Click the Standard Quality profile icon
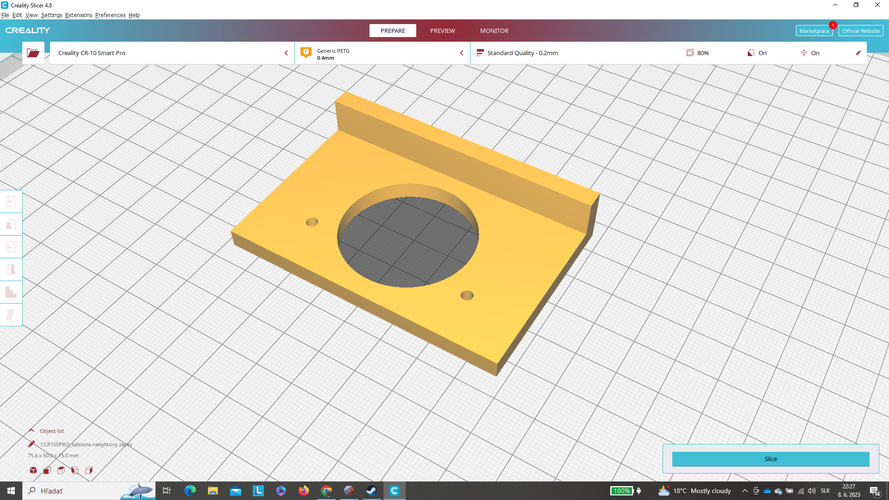Screen dimensions: 889x500 (x=480, y=53)
